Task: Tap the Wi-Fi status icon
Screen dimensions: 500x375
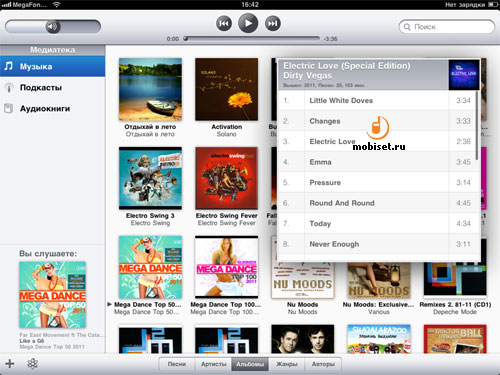Action: (57, 5)
